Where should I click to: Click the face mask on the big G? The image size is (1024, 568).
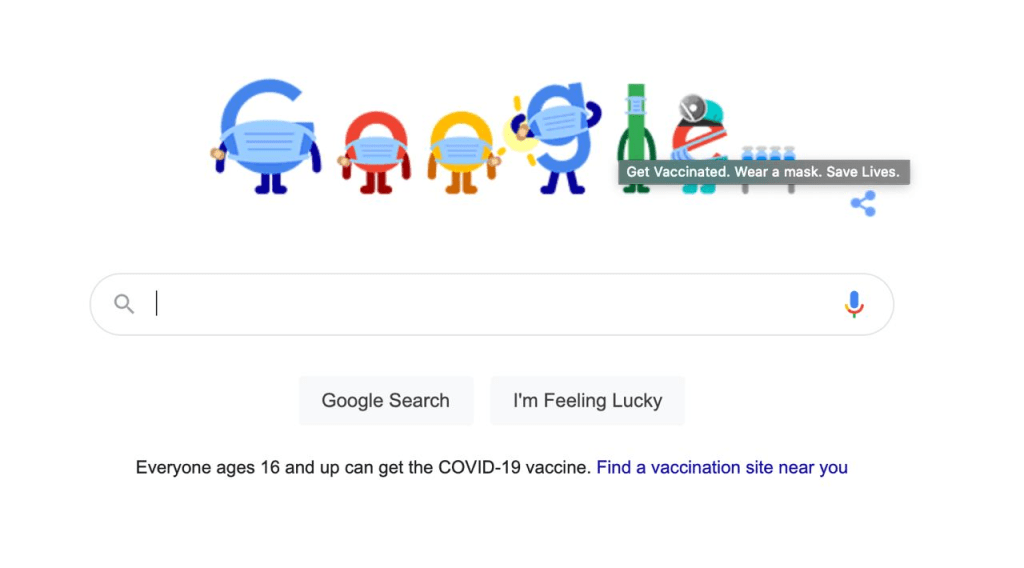(x=267, y=145)
